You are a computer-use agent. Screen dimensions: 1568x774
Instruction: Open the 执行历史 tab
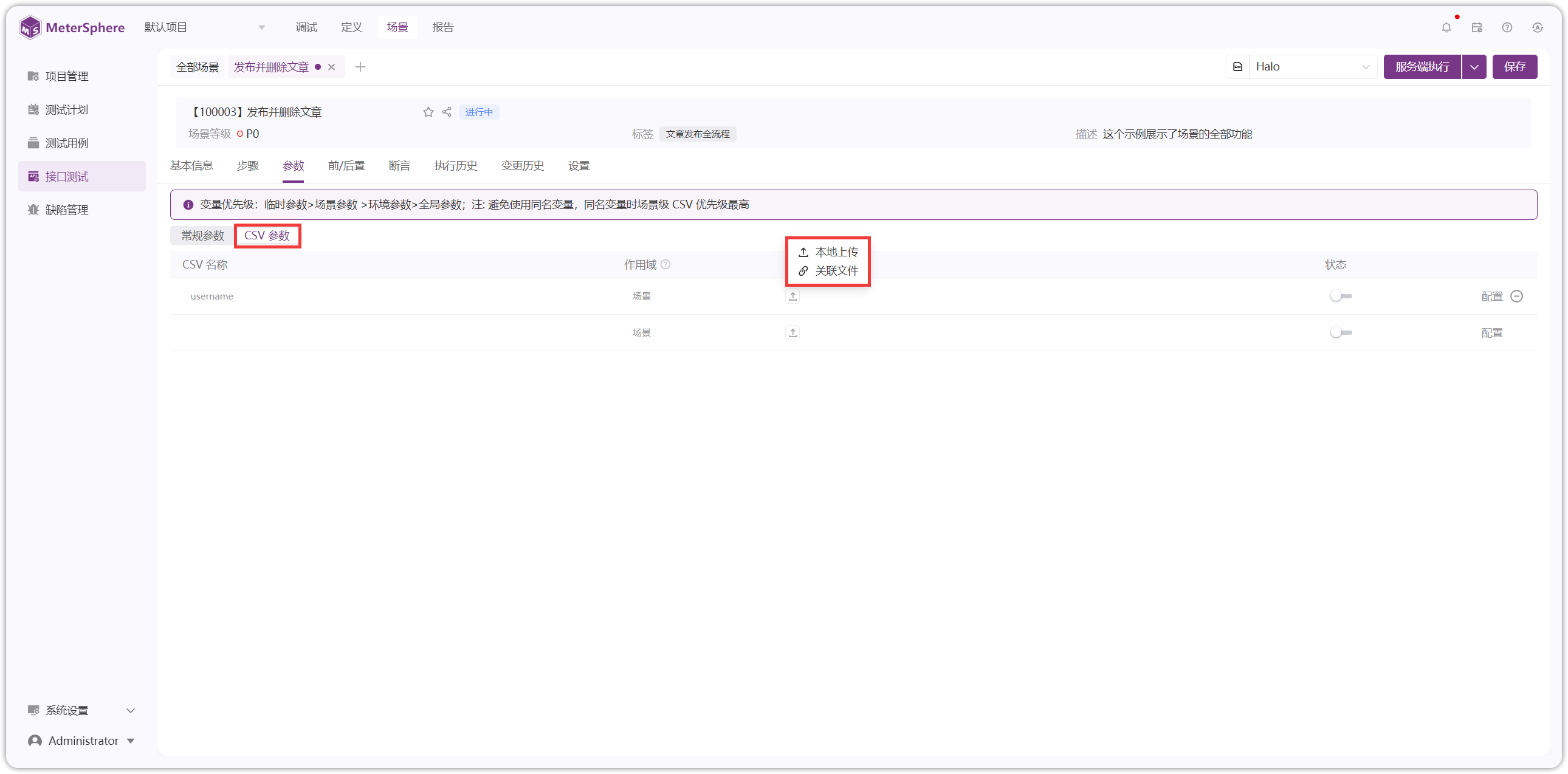coord(455,165)
